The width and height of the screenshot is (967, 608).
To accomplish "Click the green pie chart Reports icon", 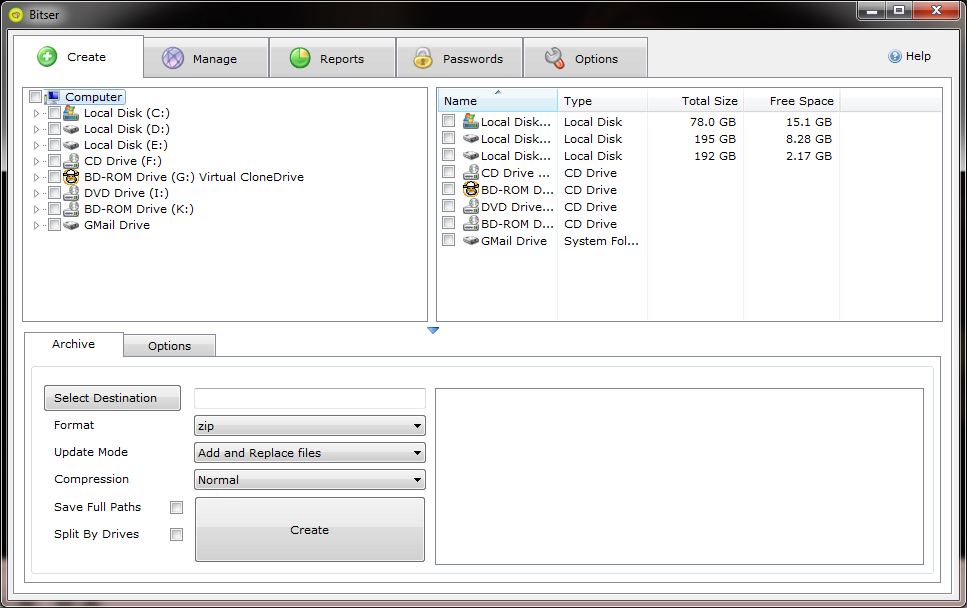I will point(300,59).
